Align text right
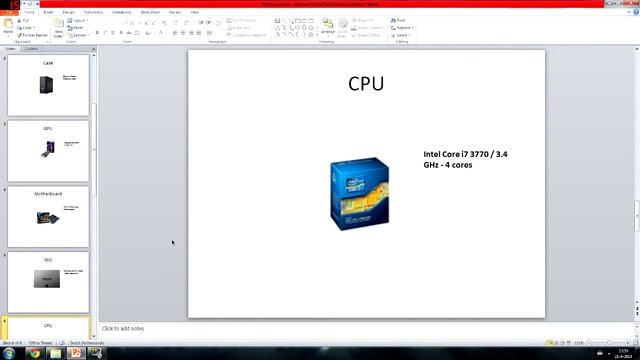 coord(191,33)
